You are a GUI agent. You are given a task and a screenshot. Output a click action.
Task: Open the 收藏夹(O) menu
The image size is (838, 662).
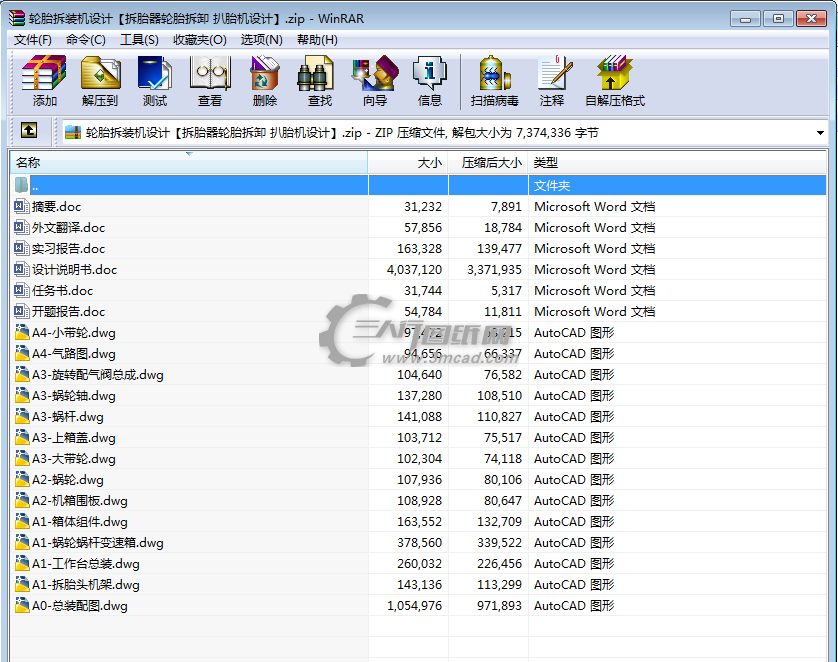199,40
